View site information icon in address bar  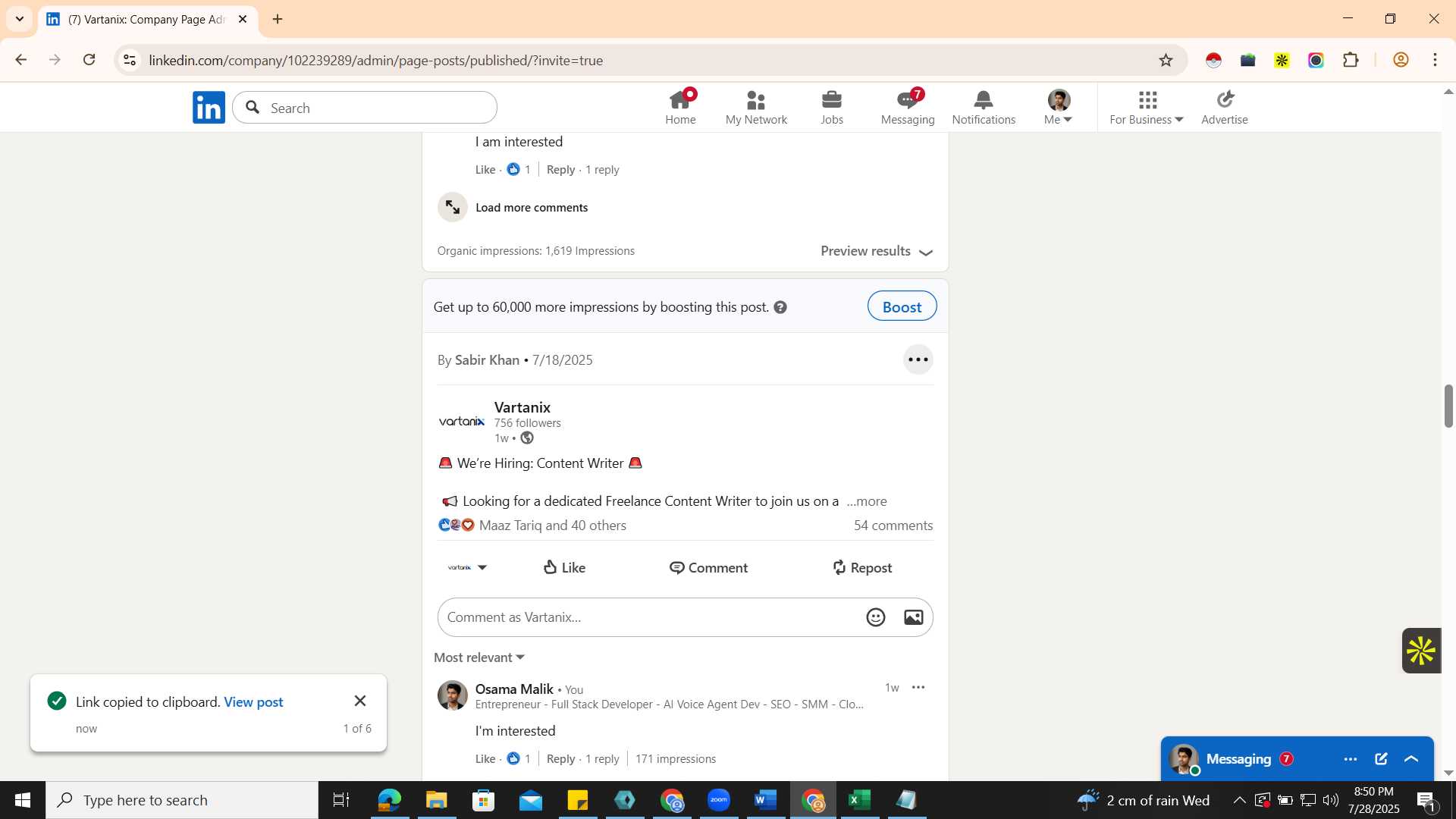coord(130,60)
